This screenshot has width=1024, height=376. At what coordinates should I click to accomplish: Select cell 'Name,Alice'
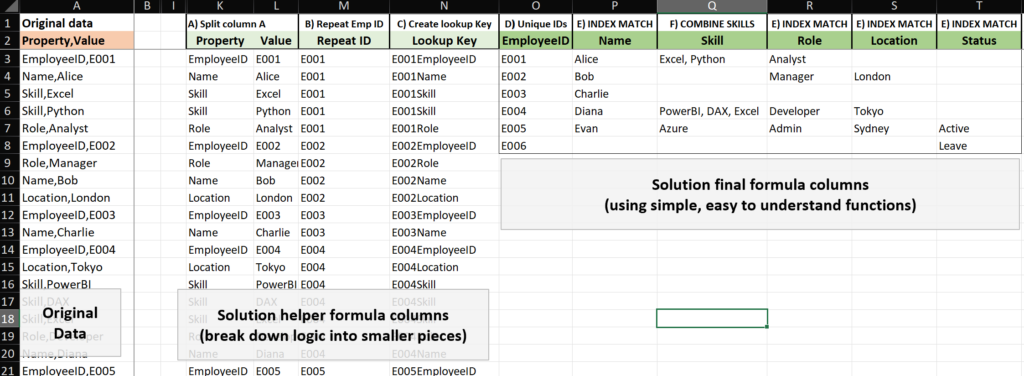click(76, 76)
